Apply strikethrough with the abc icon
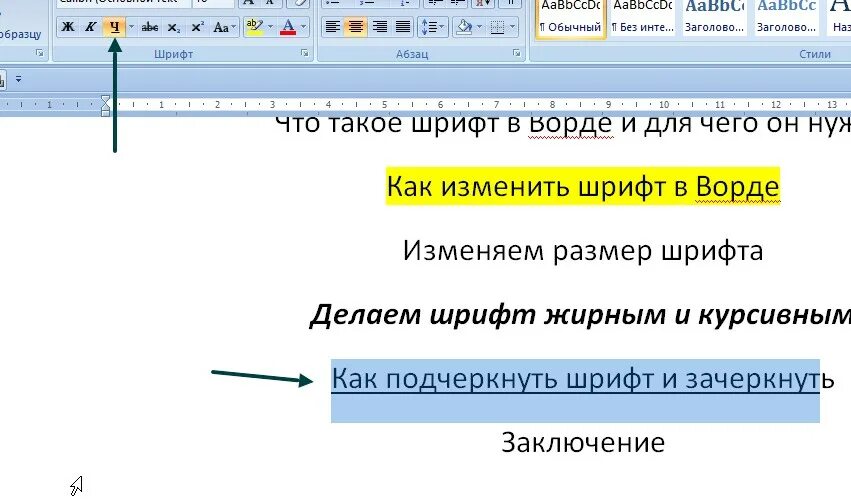Image resolution: width=851 pixels, height=504 pixels. tap(150, 27)
